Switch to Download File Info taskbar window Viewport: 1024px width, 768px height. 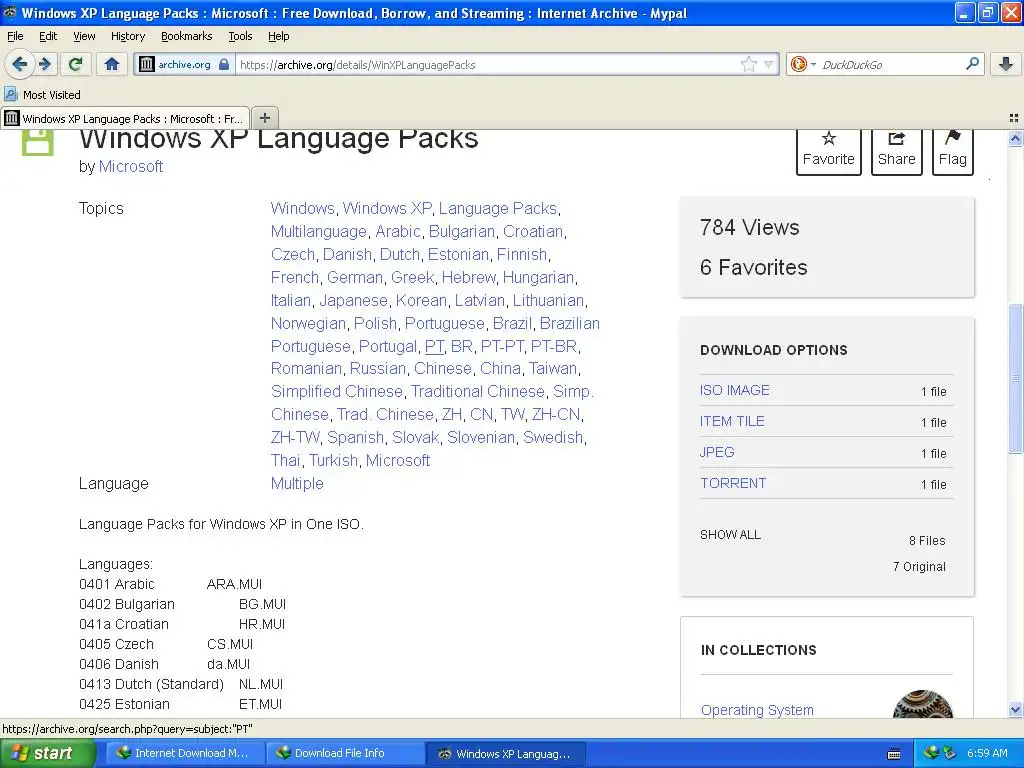point(345,753)
